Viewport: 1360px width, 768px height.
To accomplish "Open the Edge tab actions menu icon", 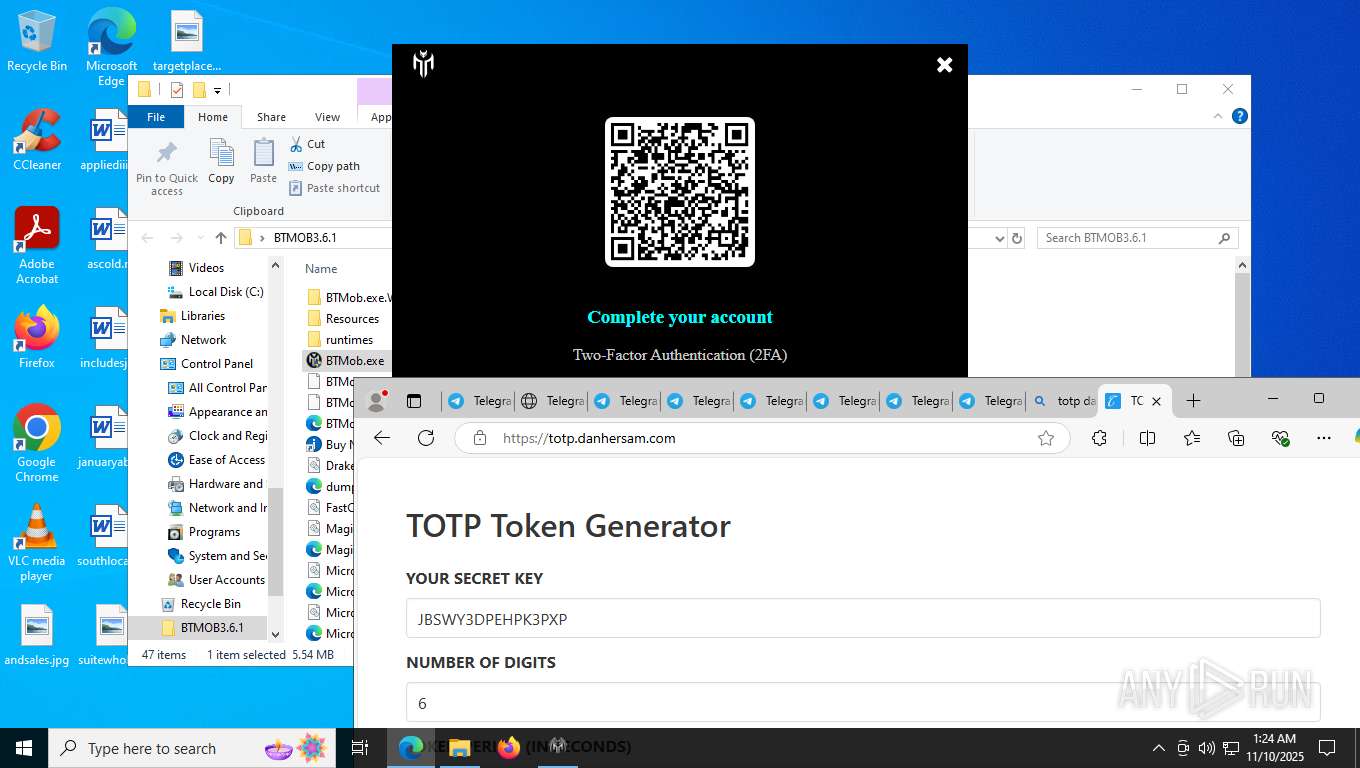I will 414,401.
